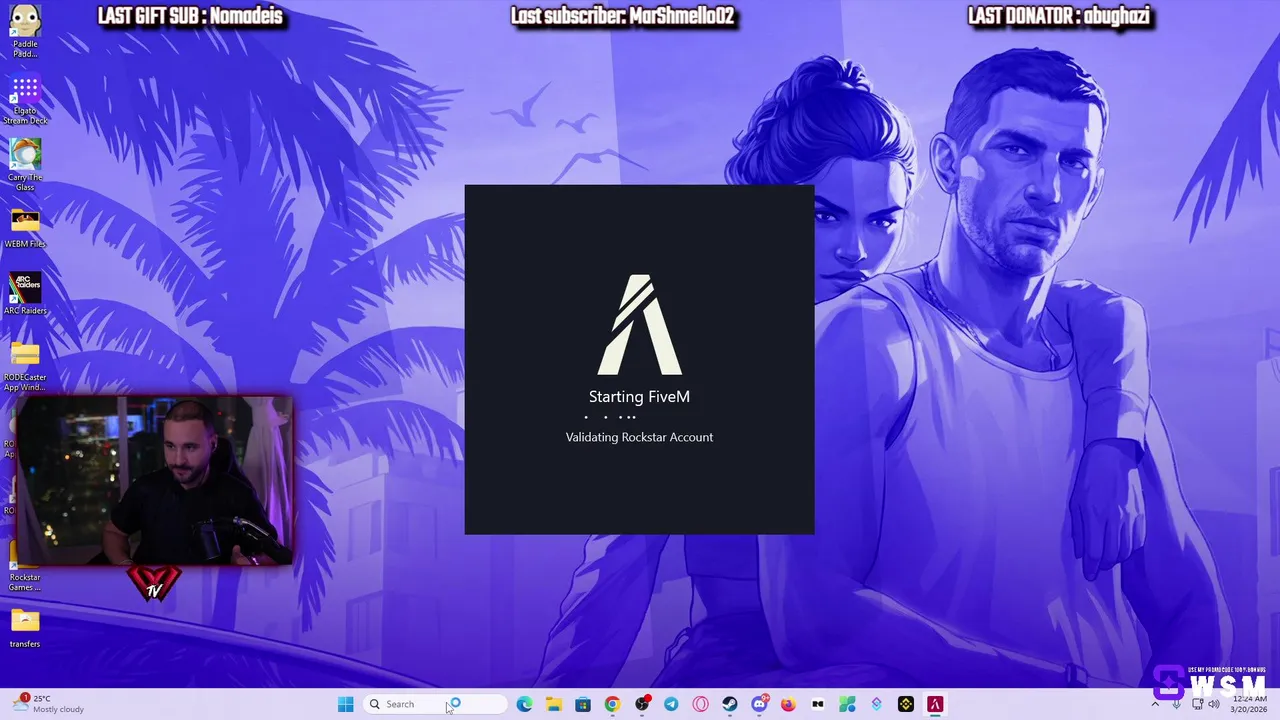This screenshot has width=1280, height=720.
Task: Click the taskbar Search box
Action: point(436,704)
